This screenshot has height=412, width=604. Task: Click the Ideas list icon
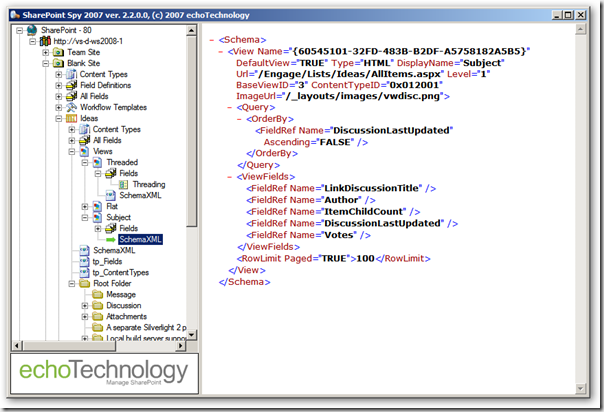point(71,118)
